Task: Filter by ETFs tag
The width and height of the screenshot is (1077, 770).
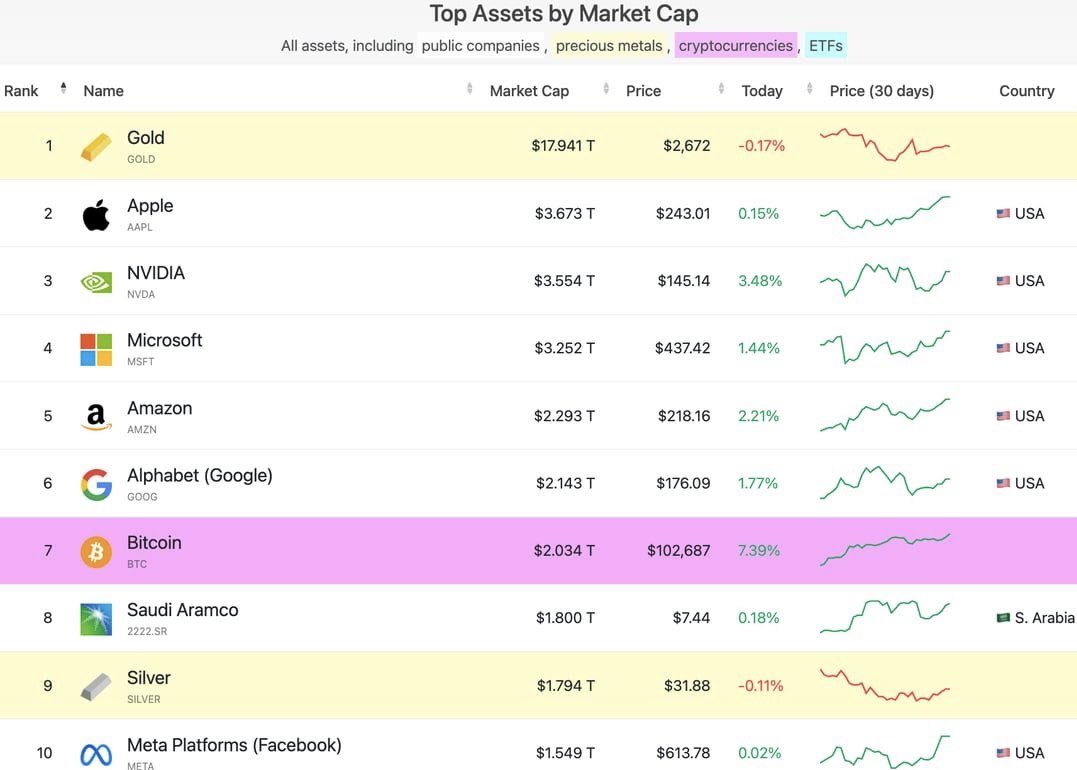Action: point(826,45)
